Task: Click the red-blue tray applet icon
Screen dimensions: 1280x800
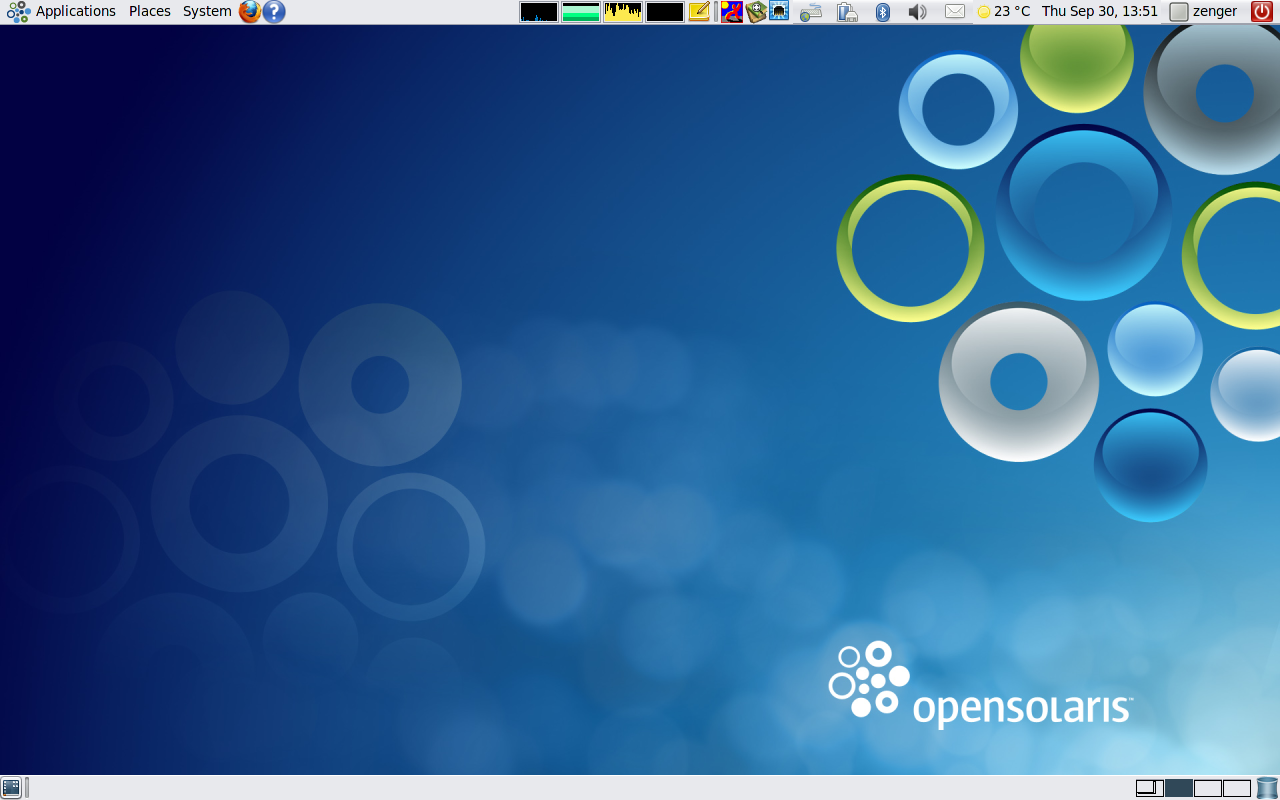Action: pos(732,12)
